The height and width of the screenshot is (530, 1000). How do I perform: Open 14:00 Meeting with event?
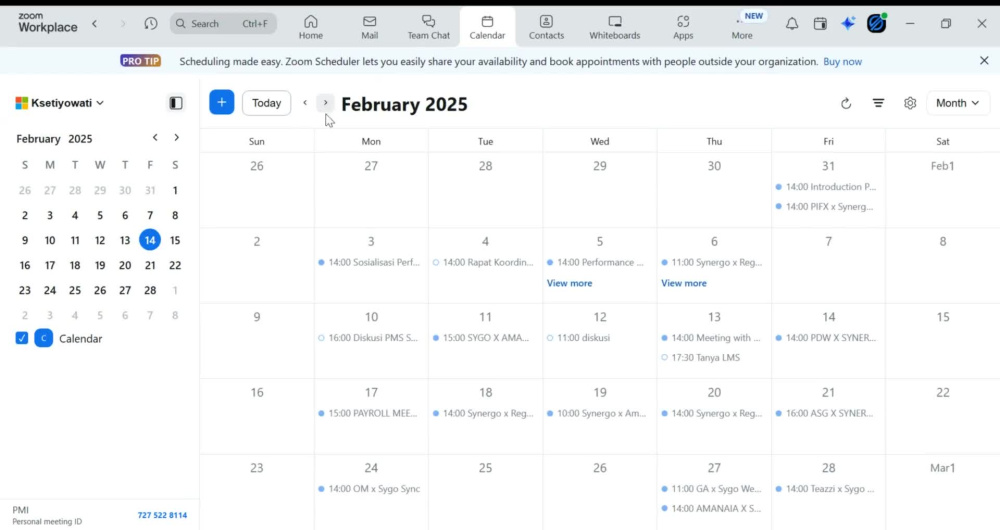pyautogui.click(x=713, y=338)
